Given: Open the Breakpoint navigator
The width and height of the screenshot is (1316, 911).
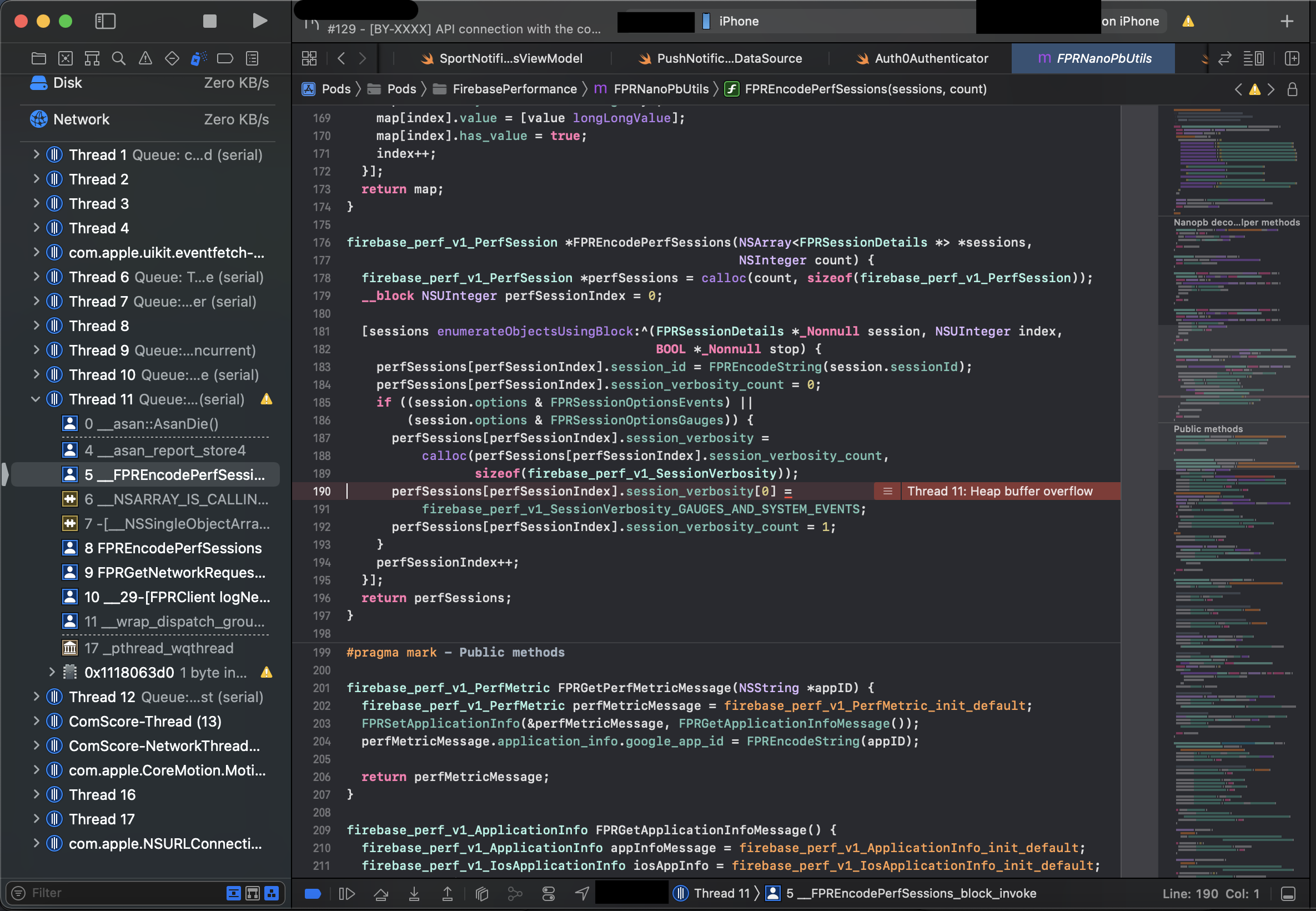Looking at the screenshot, I should 225,58.
